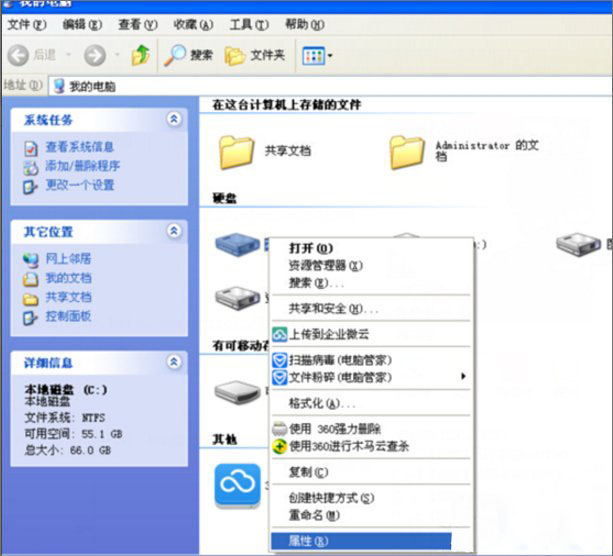Collapse the 系统任务 panel
The image size is (613, 556).
tap(174, 119)
